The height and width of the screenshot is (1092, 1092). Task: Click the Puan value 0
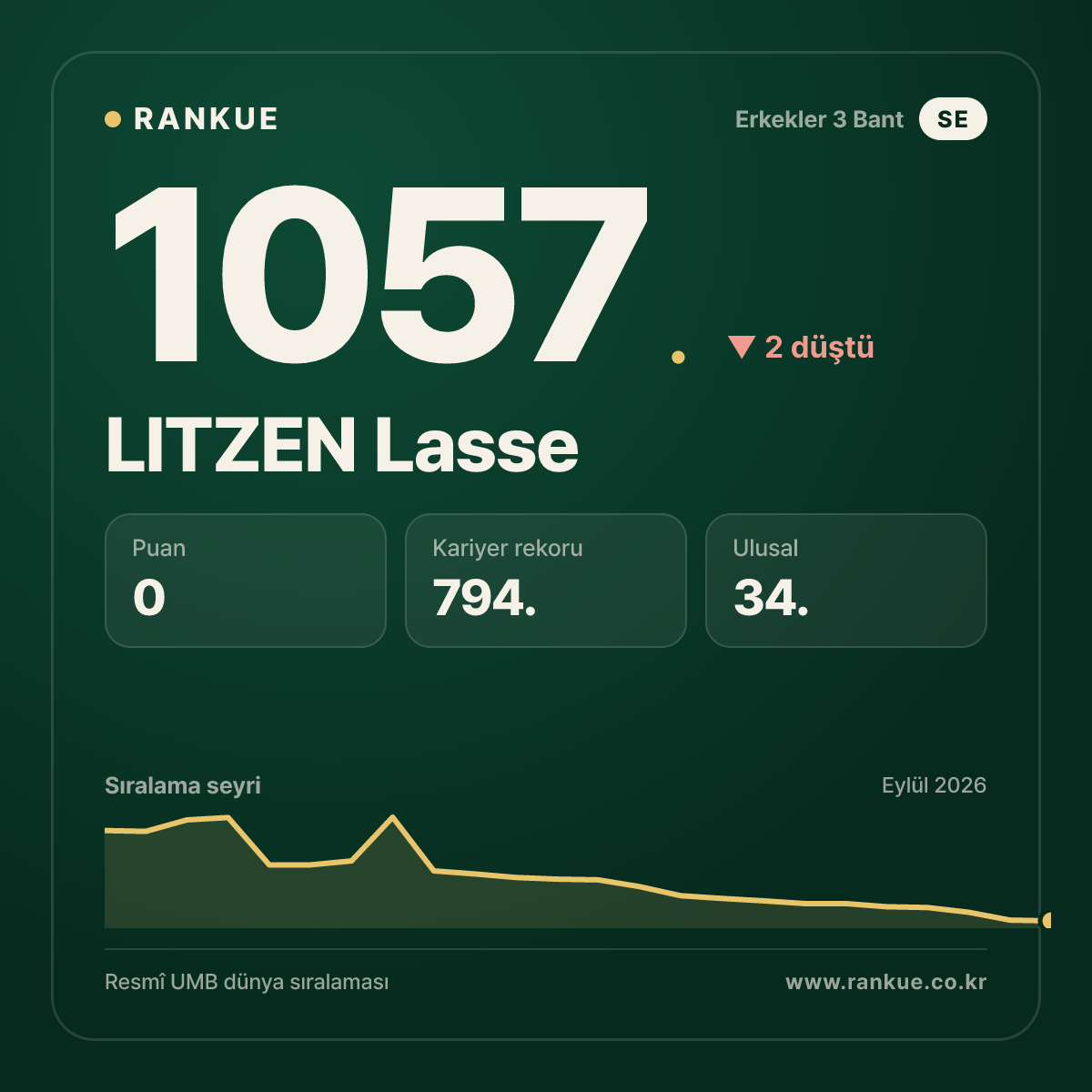[149, 598]
